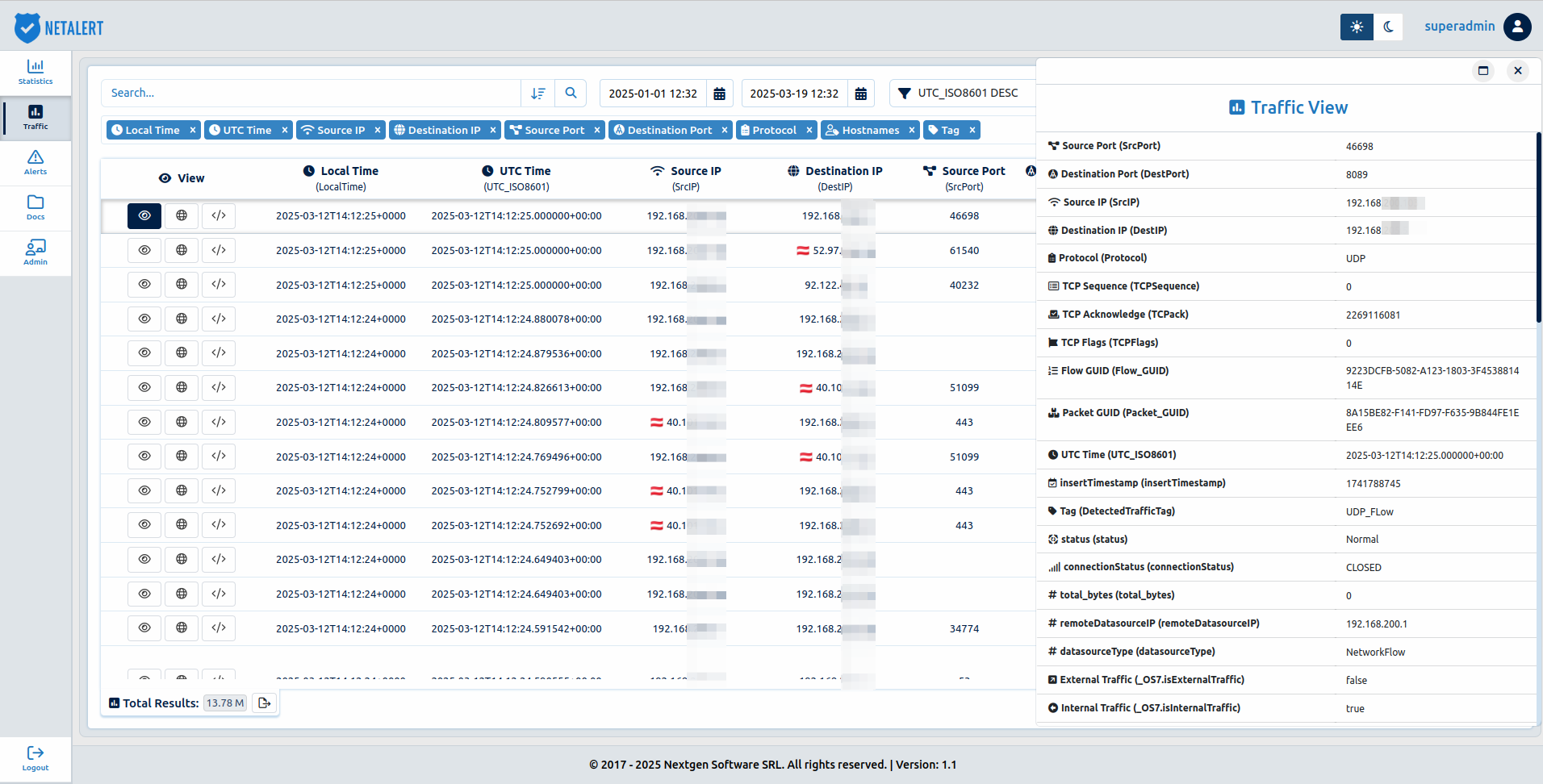Click globe icon in port 46698 row
The width and height of the screenshot is (1543, 784).
(x=182, y=216)
